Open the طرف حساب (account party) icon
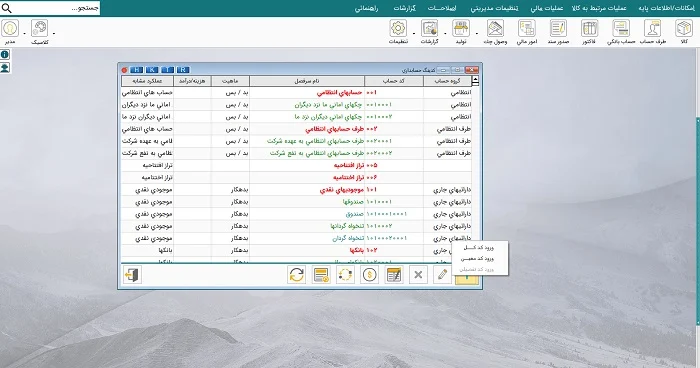 pos(652,29)
